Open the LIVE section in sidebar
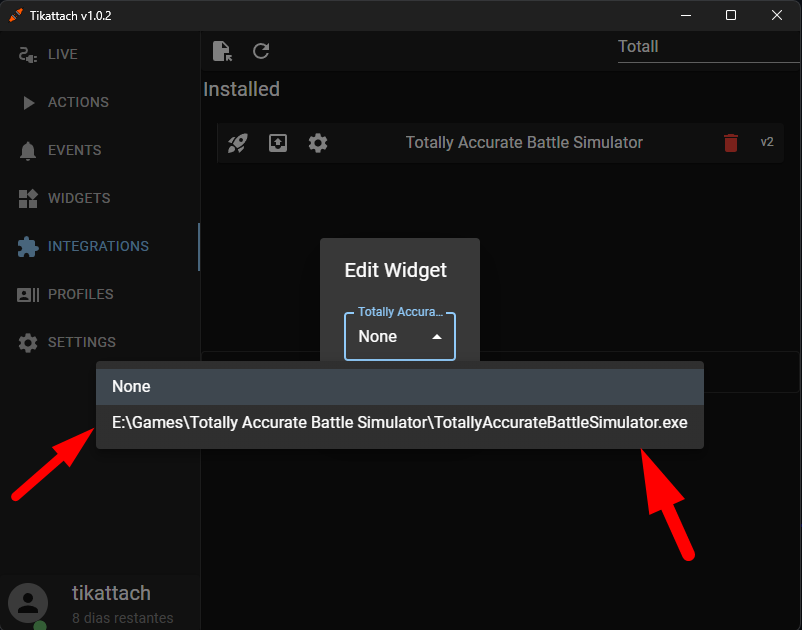The width and height of the screenshot is (802, 630). pyautogui.click(x=100, y=54)
